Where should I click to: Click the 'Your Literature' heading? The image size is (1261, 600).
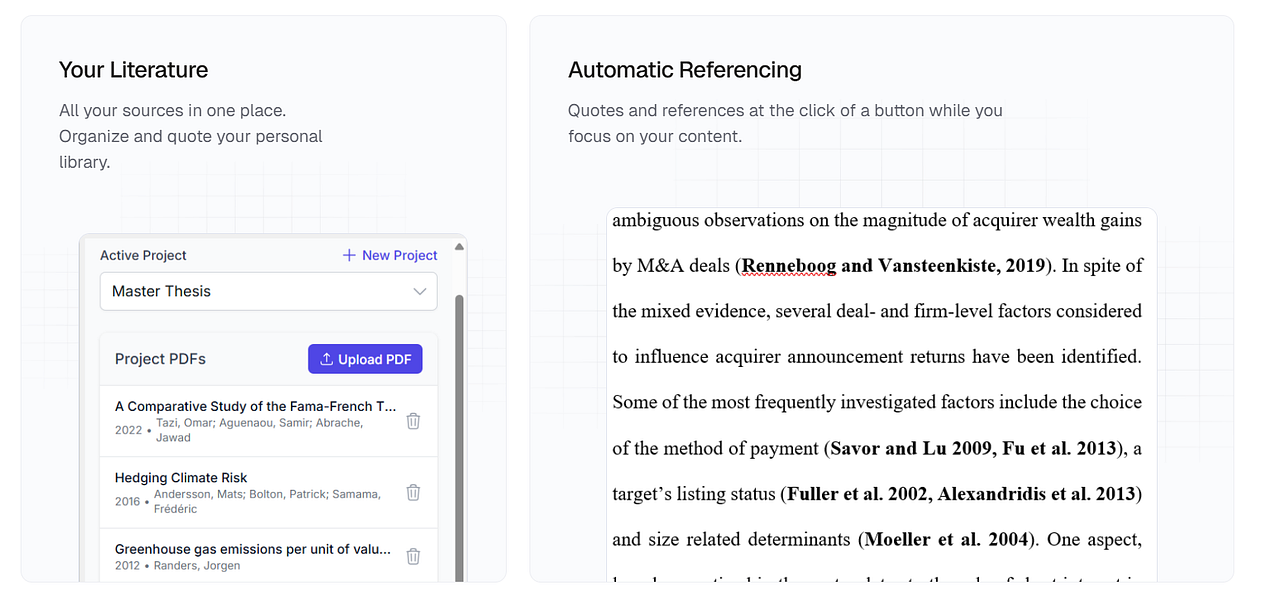[x=133, y=70]
